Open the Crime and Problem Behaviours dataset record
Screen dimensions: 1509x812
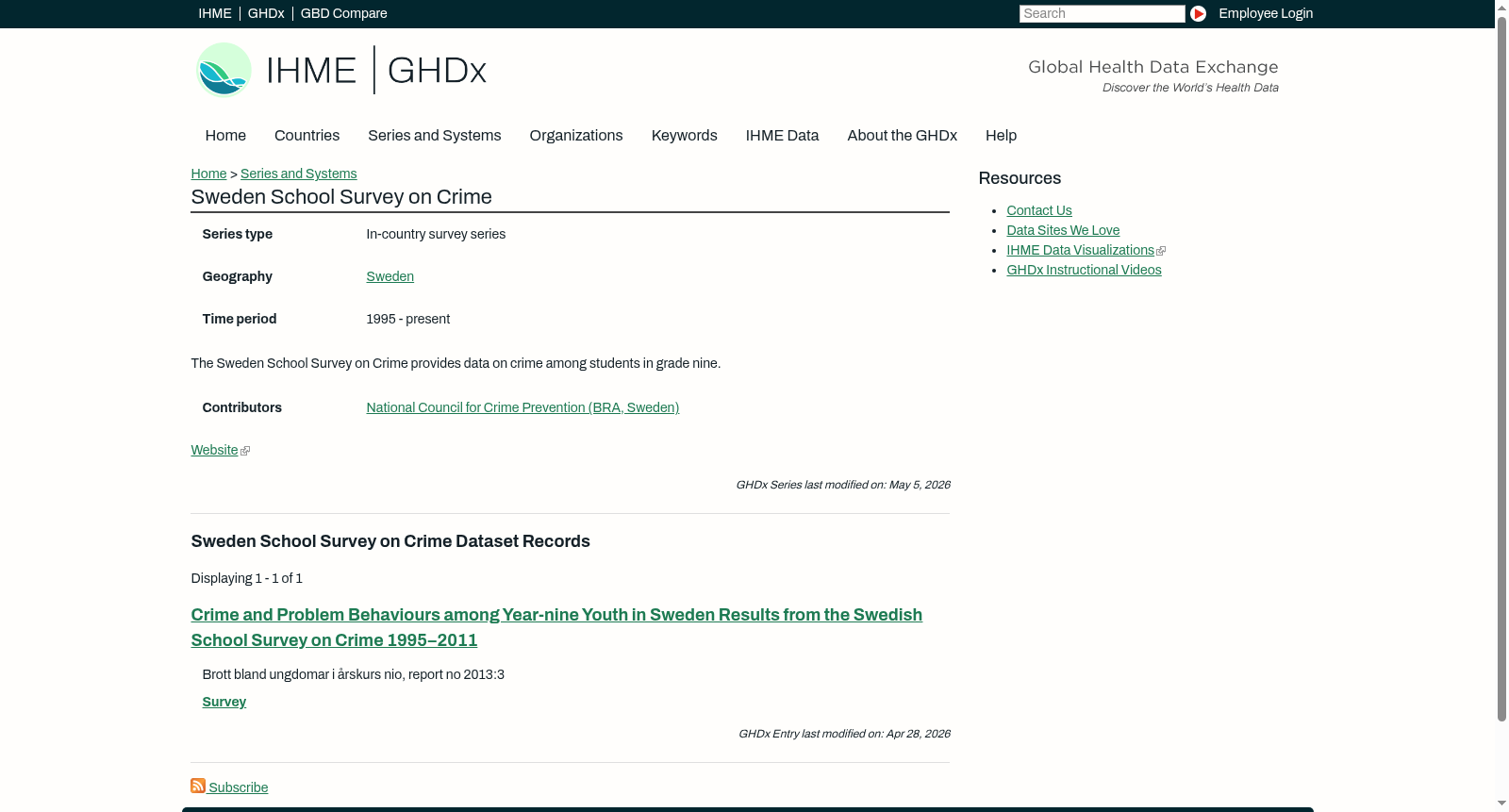click(556, 627)
